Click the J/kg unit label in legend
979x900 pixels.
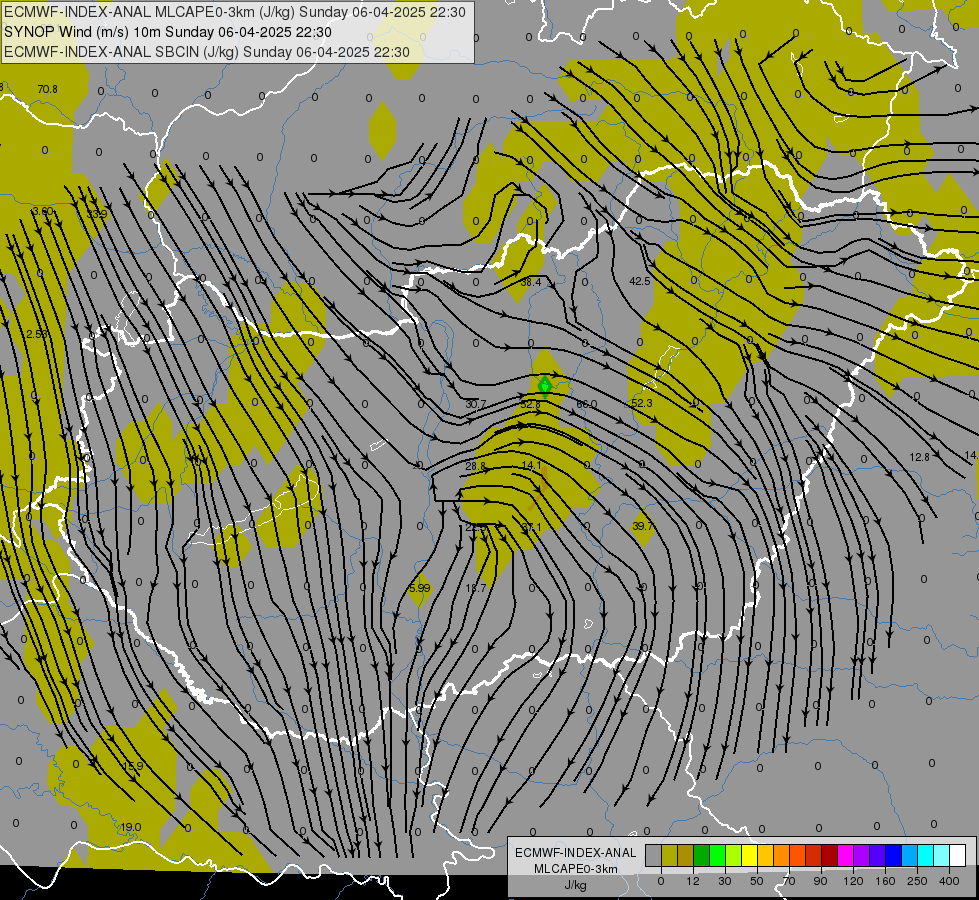coord(576,885)
